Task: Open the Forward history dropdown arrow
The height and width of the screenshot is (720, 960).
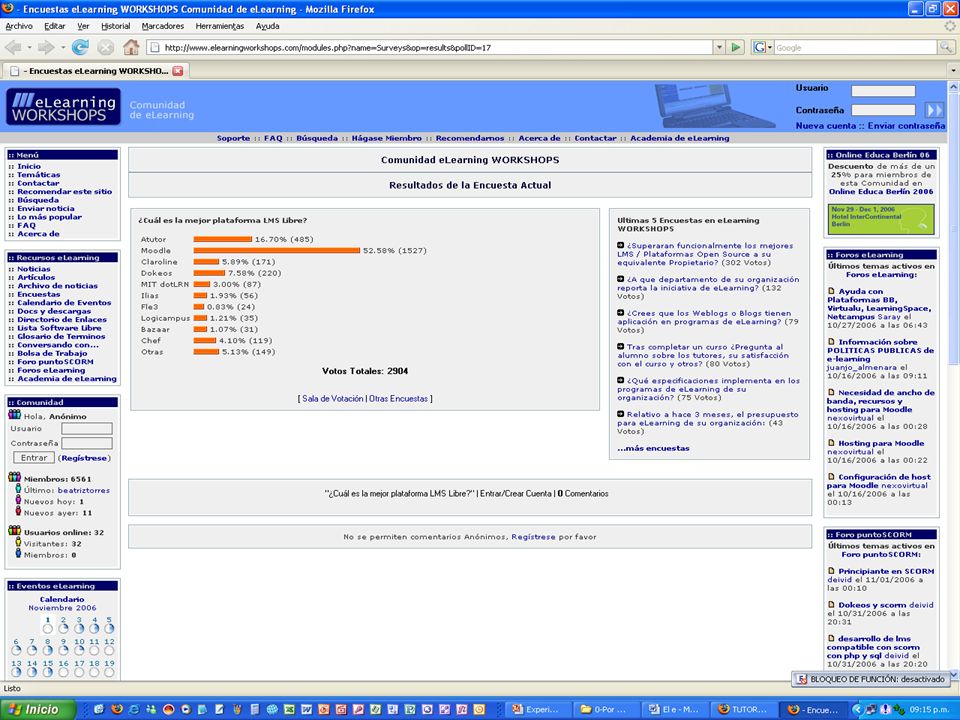Action: [x=62, y=47]
